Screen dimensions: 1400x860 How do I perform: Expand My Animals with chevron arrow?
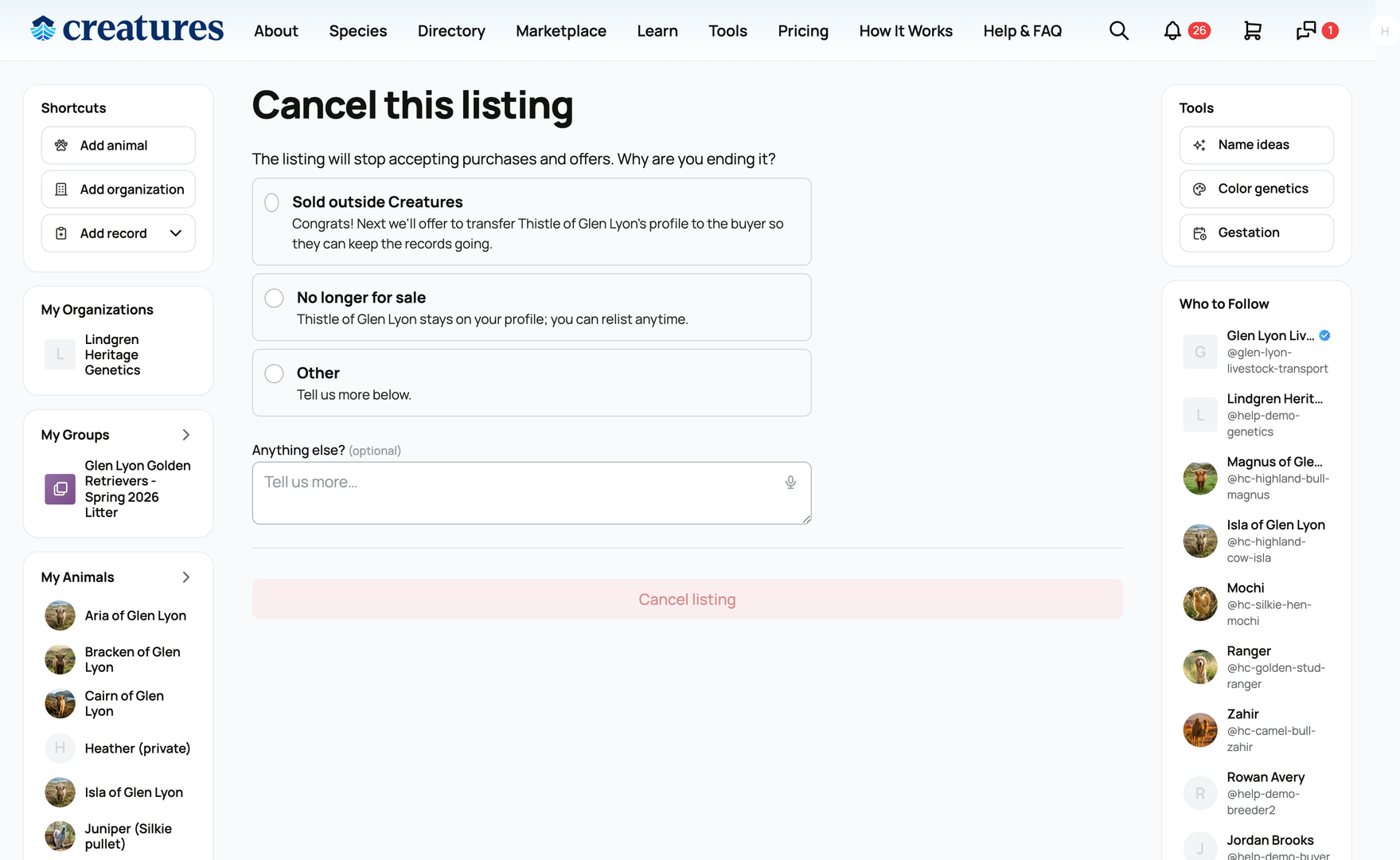[x=186, y=577]
